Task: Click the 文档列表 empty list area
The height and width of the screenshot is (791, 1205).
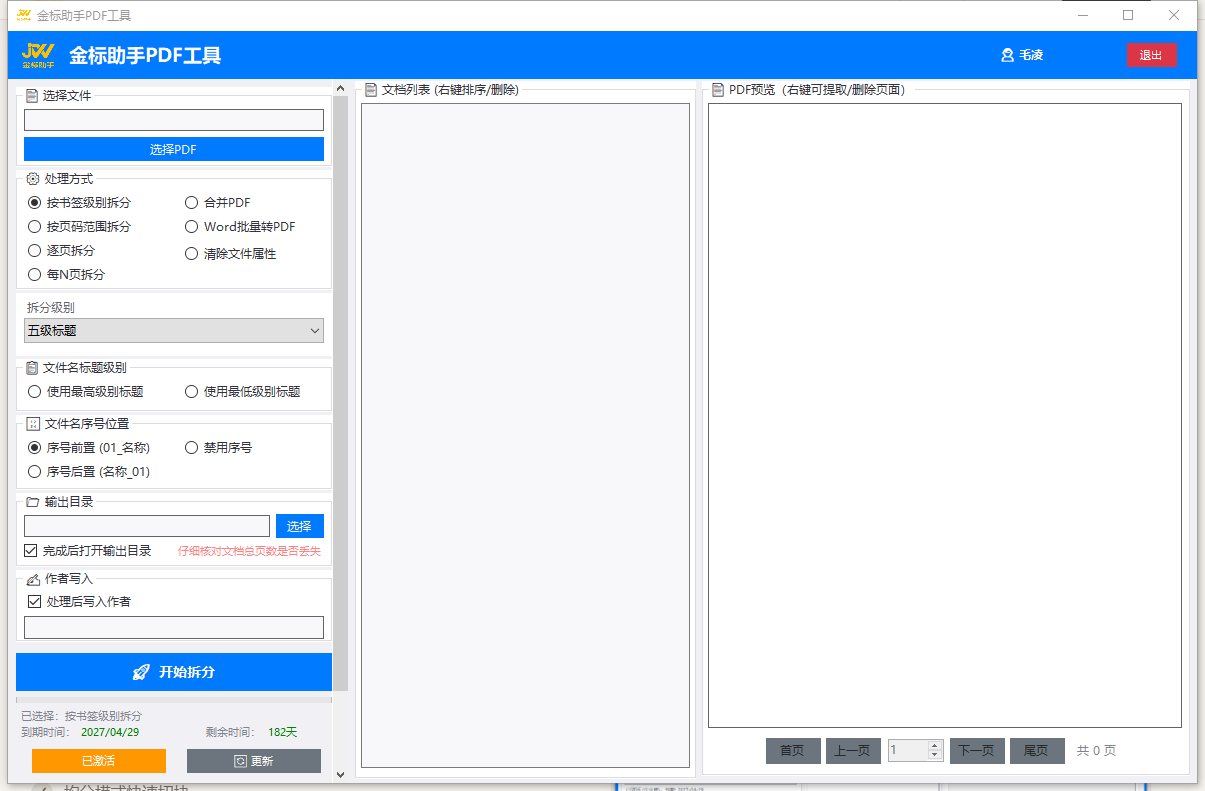Action: tap(525, 435)
